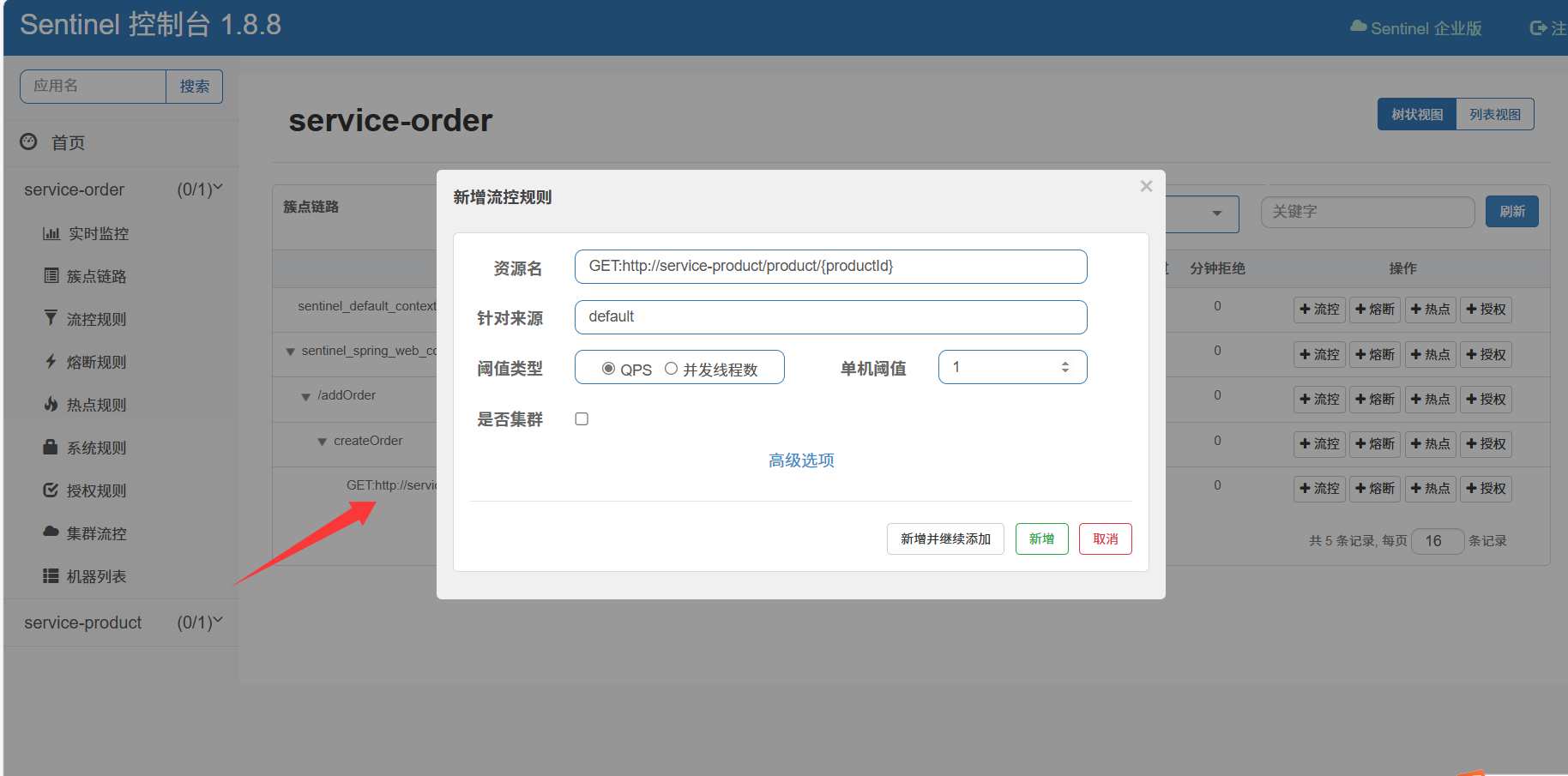Open the 高级选项 link
The height and width of the screenshot is (776, 1568).
pyautogui.click(x=801, y=460)
